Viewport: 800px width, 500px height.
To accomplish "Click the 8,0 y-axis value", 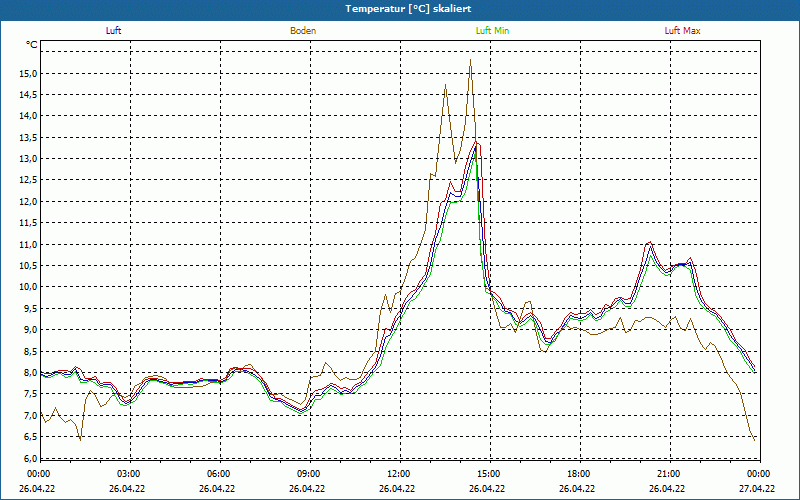I will [30, 372].
